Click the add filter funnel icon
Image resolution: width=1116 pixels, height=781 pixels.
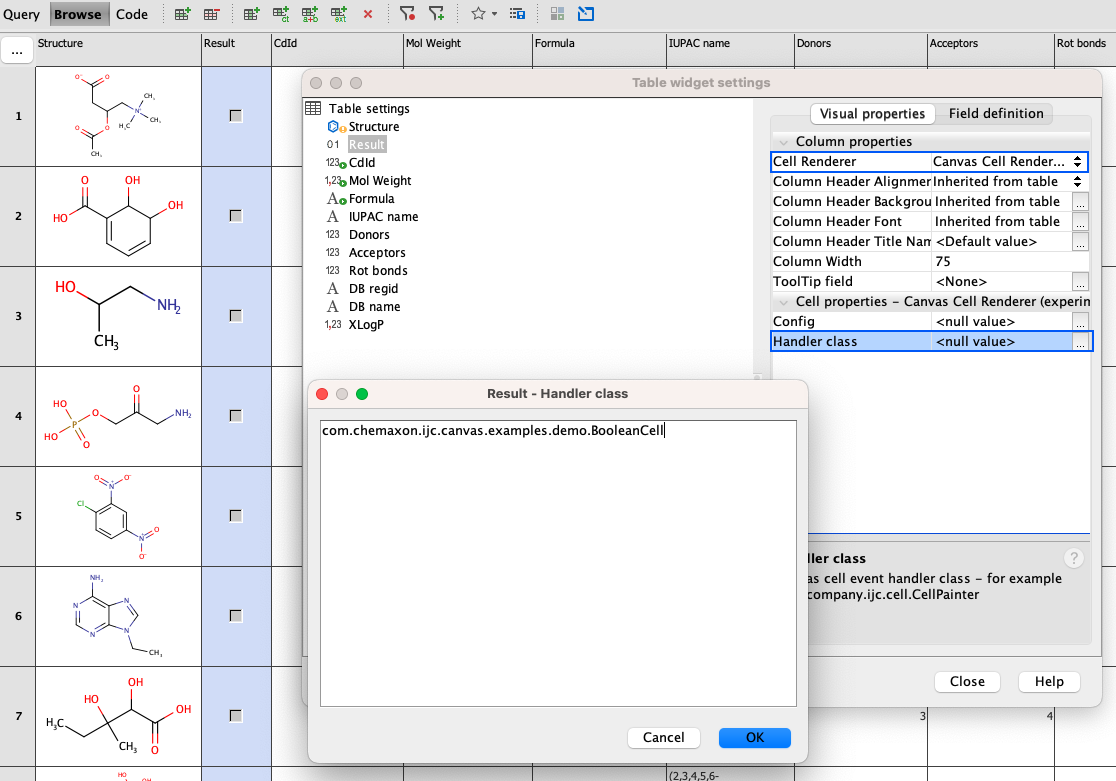436,14
